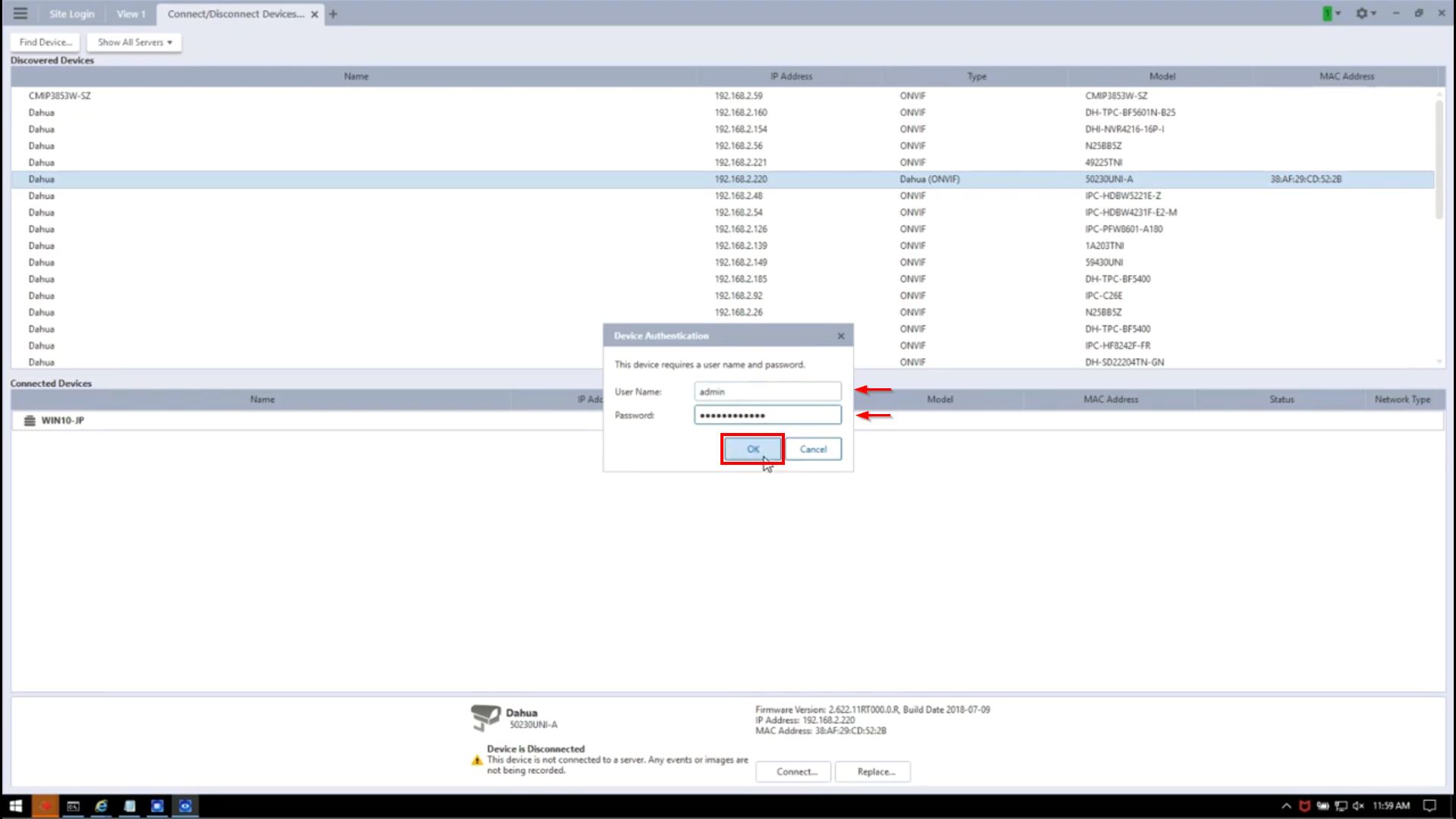Image resolution: width=1456 pixels, height=819 pixels.
Task: Open the hamburger main menu
Action: [20, 14]
